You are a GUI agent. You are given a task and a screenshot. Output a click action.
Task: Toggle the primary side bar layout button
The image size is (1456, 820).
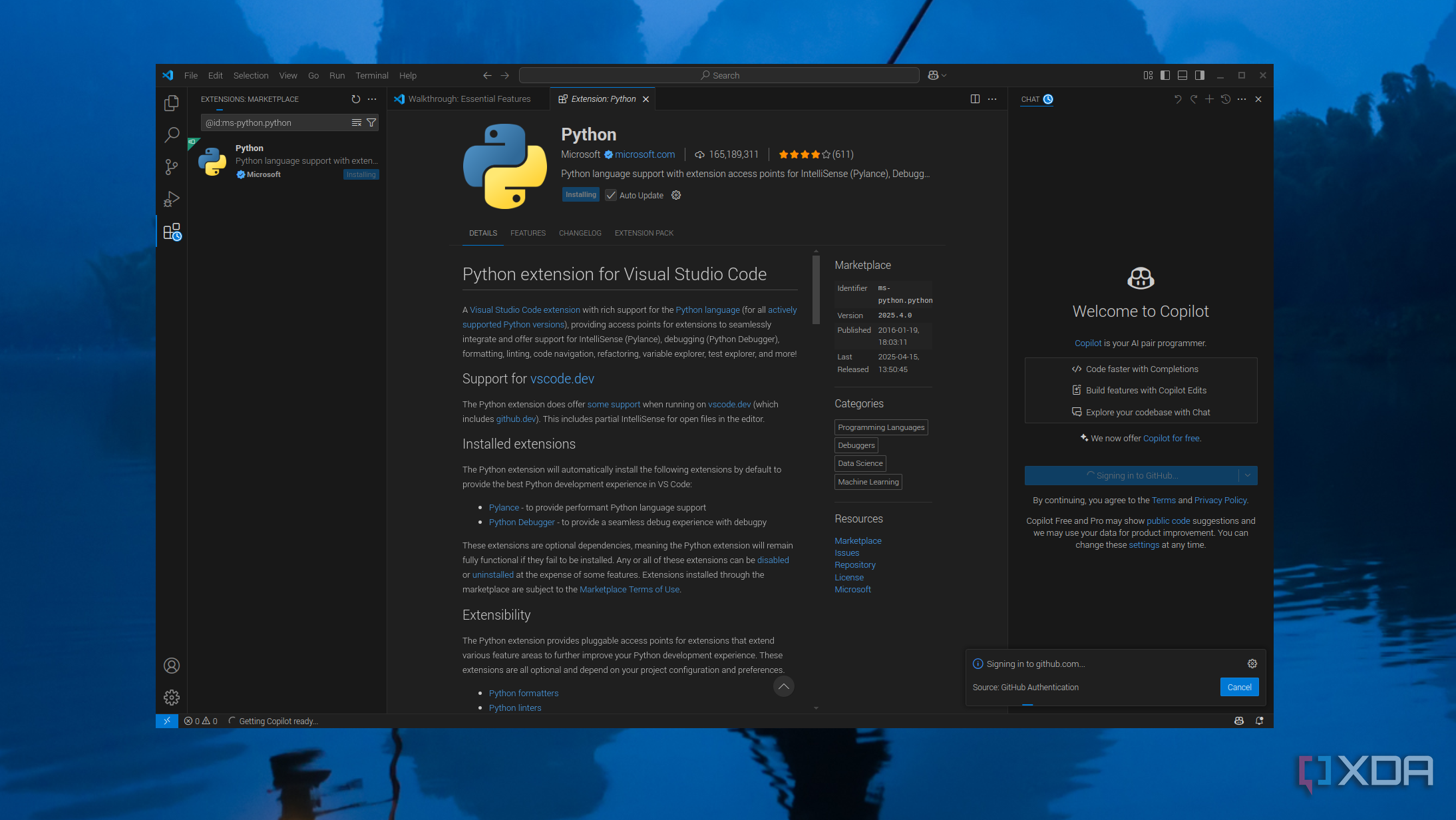(x=1165, y=75)
